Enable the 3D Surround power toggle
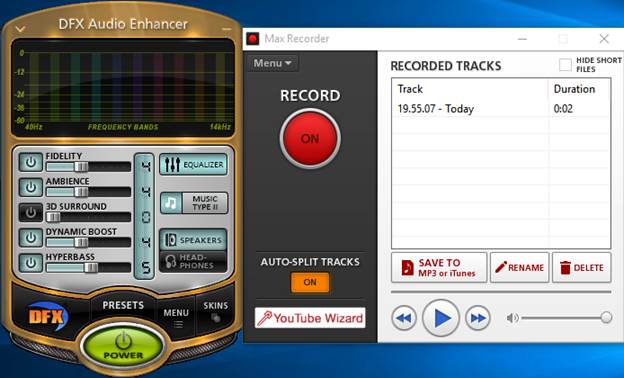This screenshot has height=378, width=624. pos(31,213)
